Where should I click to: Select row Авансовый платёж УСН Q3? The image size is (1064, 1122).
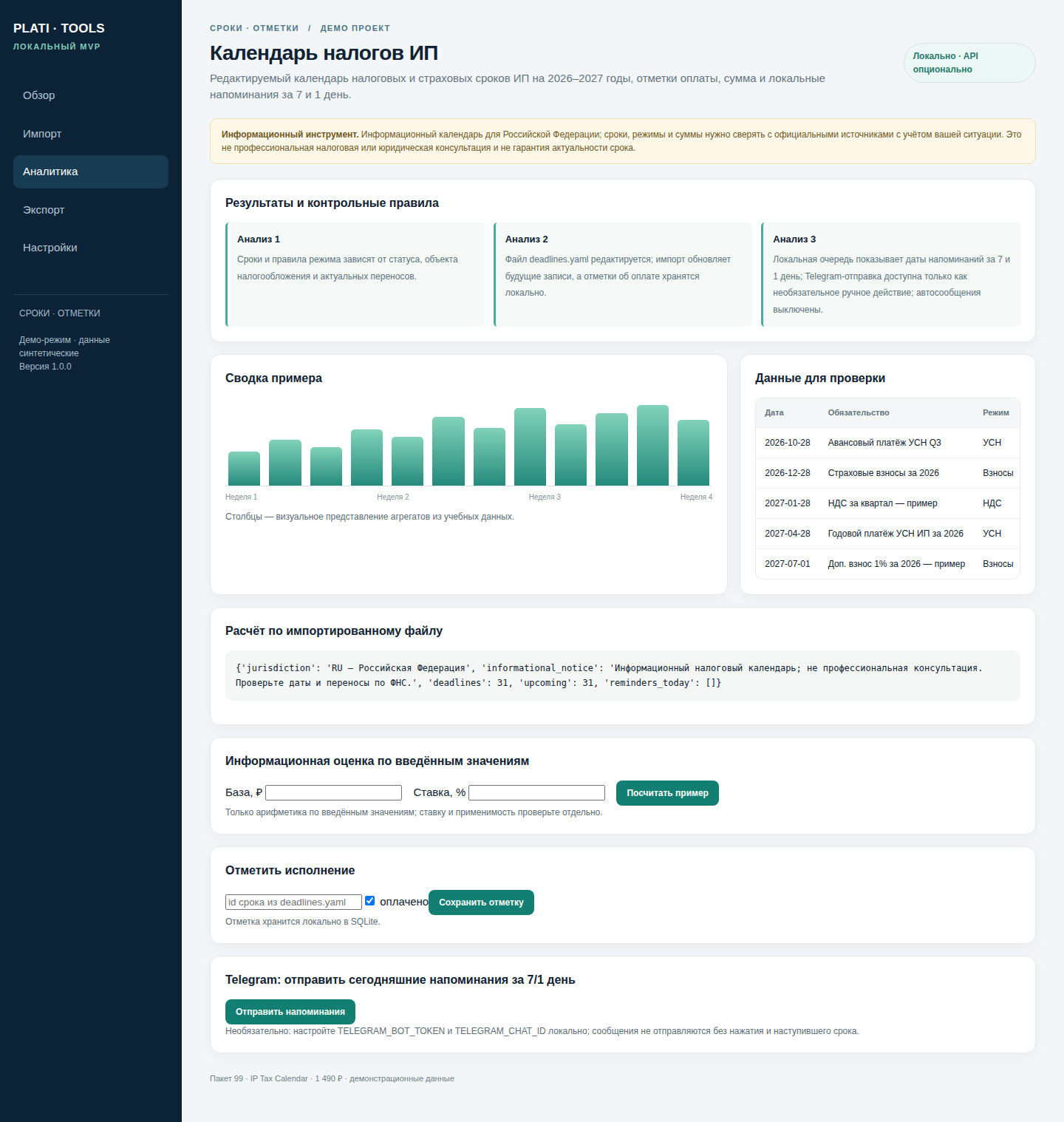click(887, 443)
